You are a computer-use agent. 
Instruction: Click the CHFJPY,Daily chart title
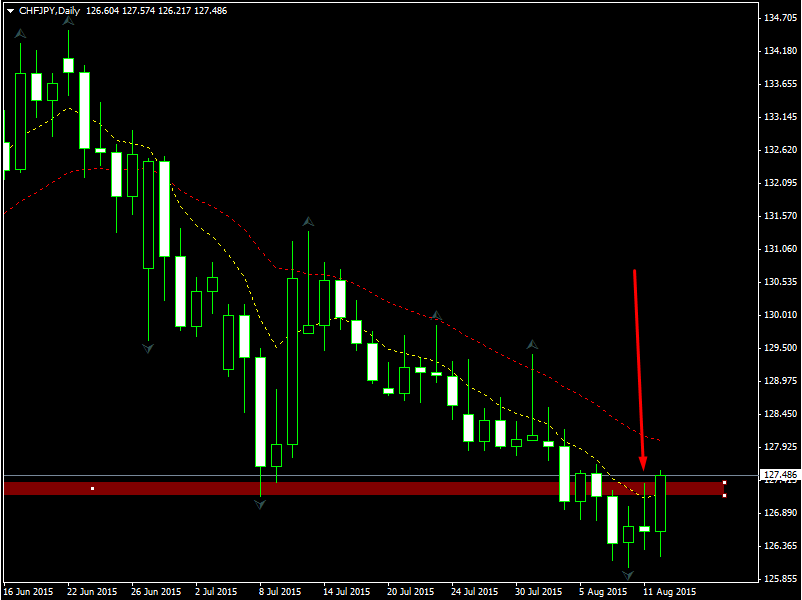[49, 11]
